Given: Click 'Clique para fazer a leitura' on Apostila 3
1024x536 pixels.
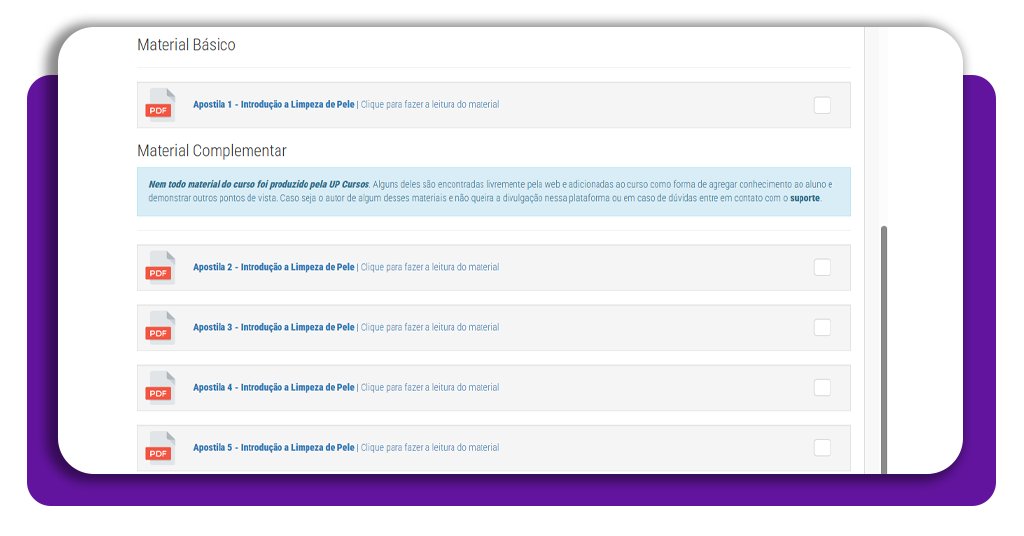Looking at the screenshot, I should (430, 328).
